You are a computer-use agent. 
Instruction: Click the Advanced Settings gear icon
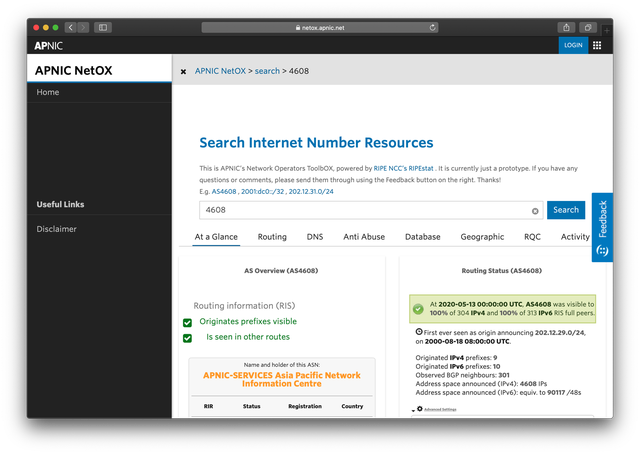[420, 409]
